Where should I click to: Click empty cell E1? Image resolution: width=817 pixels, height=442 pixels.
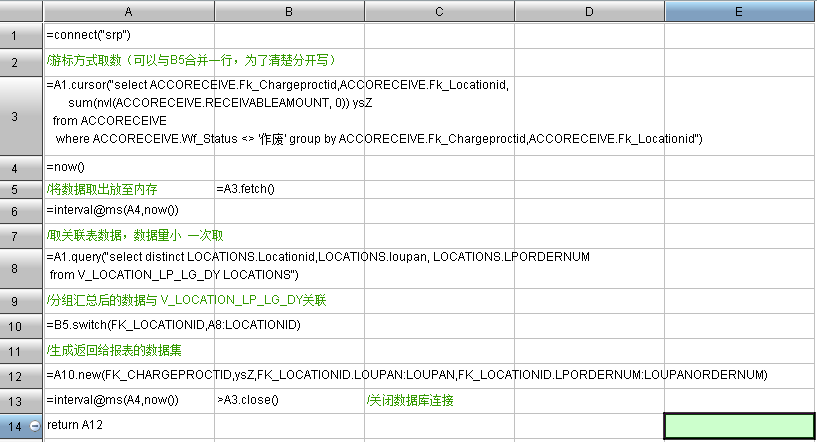click(739, 35)
